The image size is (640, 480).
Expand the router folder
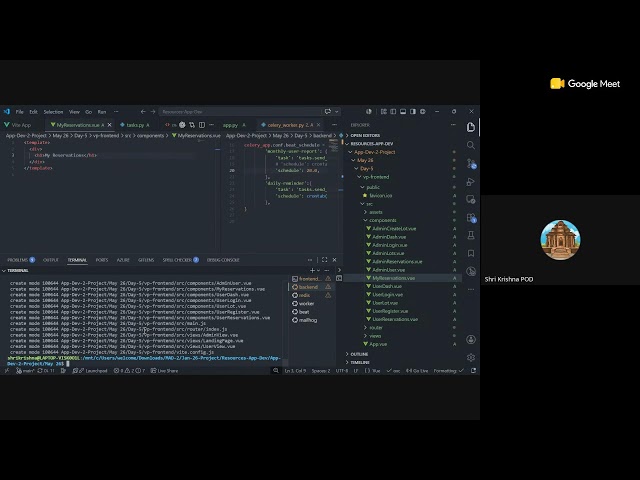pos(376,327)
